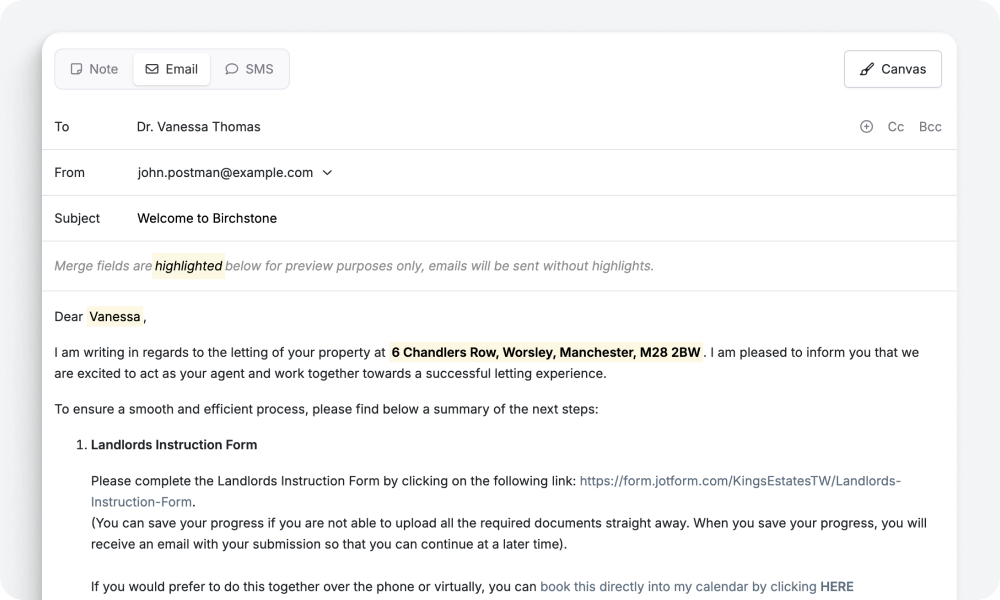Switch to the SMS tab
Image resolution: width=1000 pixels, height=600 pixels.
tap(249, 69)
